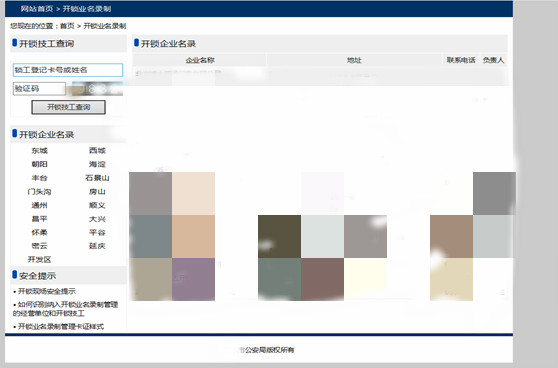Screen dimensions: 558x368
Task: Select 西城 district
Action: 97,151
